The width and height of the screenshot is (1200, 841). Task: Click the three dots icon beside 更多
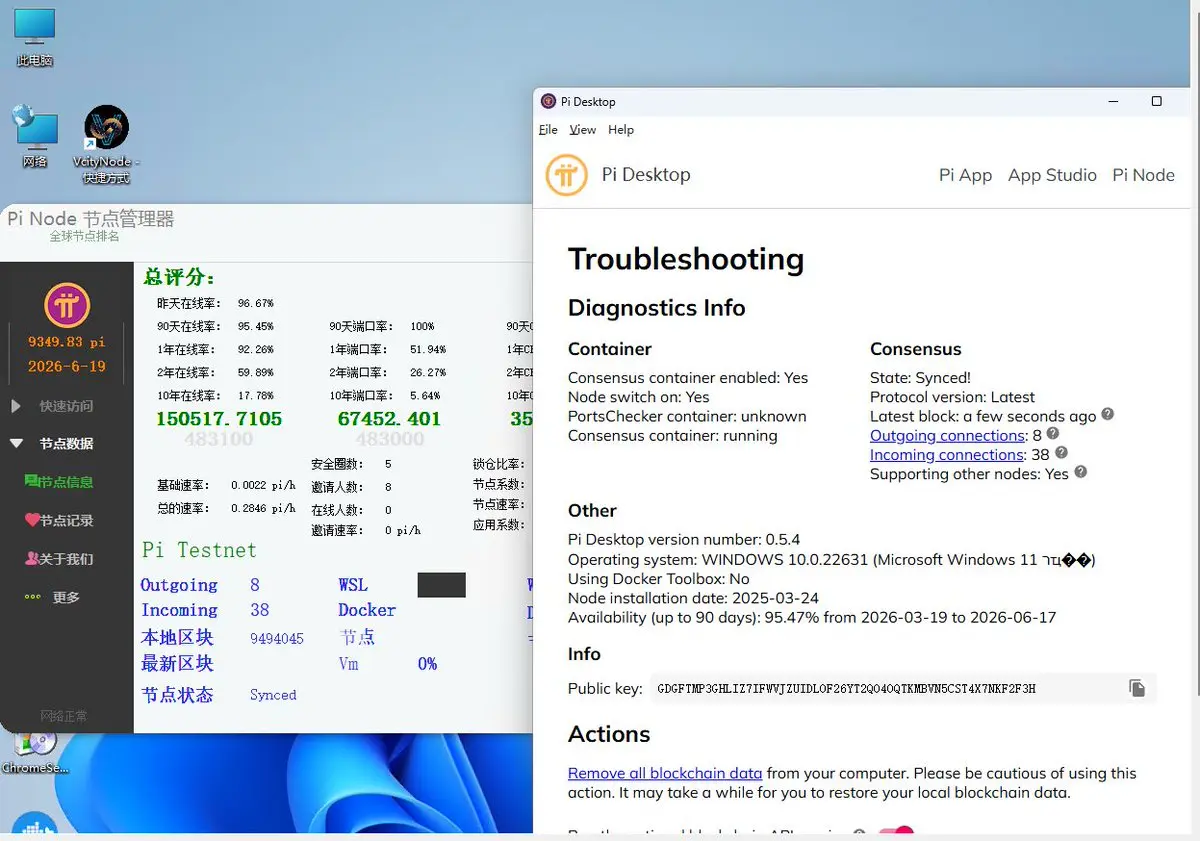click(32, 597)
